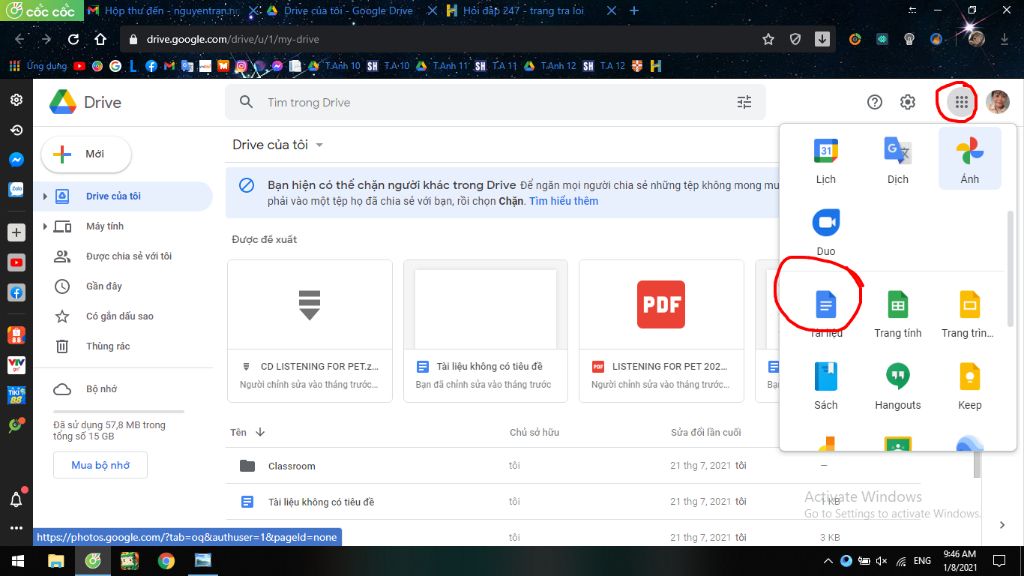Open Cốc Cốc download manager icon

(822, 39)
